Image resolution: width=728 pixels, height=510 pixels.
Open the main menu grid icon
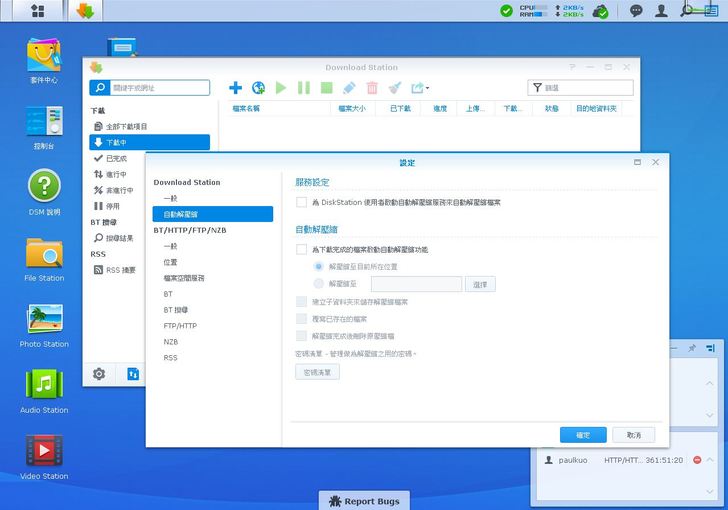click(37, 11)
